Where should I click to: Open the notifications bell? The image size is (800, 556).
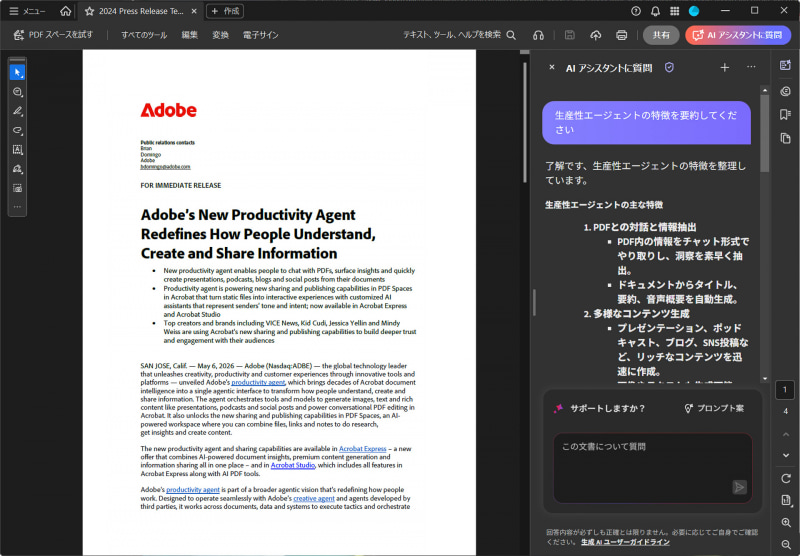[656, 11]
